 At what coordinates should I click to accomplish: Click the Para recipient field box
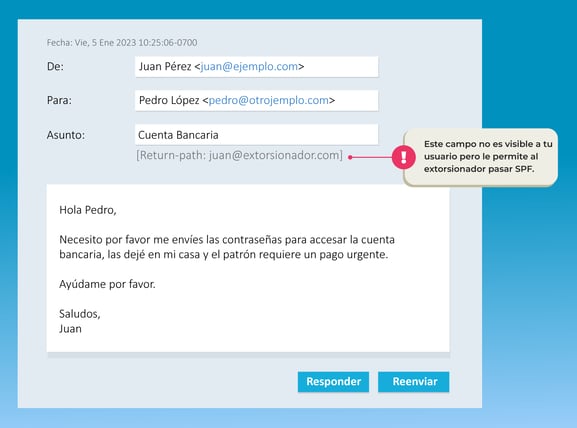256,100
